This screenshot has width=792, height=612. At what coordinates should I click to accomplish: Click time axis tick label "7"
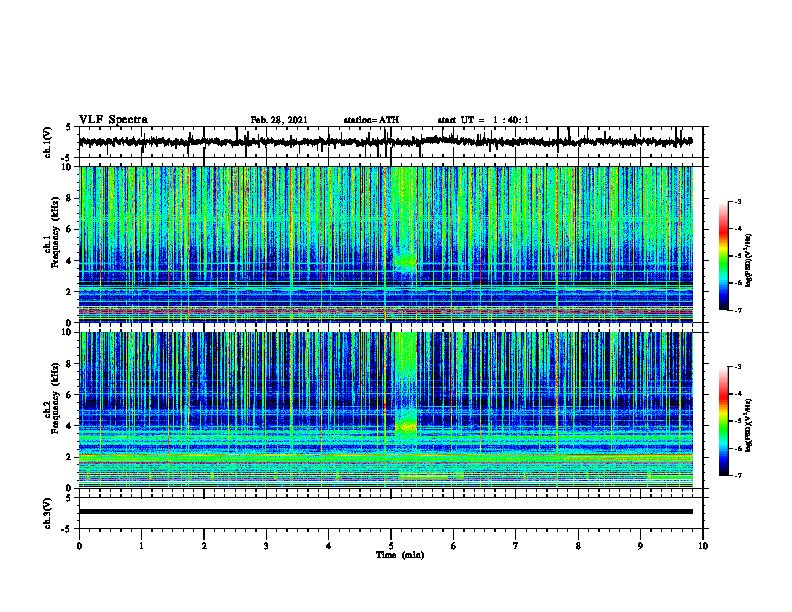pyautogui.click(x=516, y=546)
